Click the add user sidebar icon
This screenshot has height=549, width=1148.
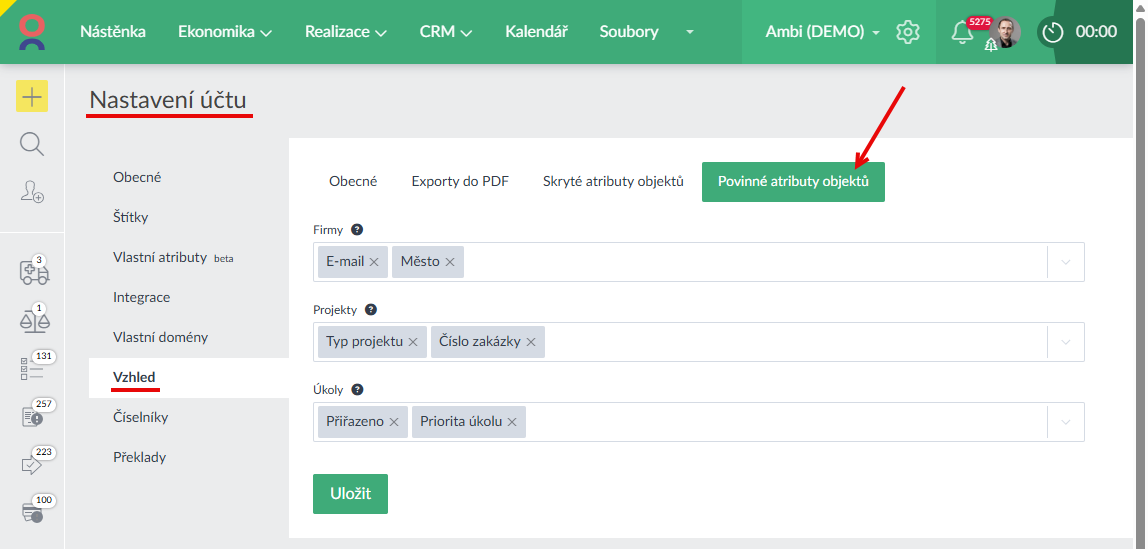click(x=32, y=192)
